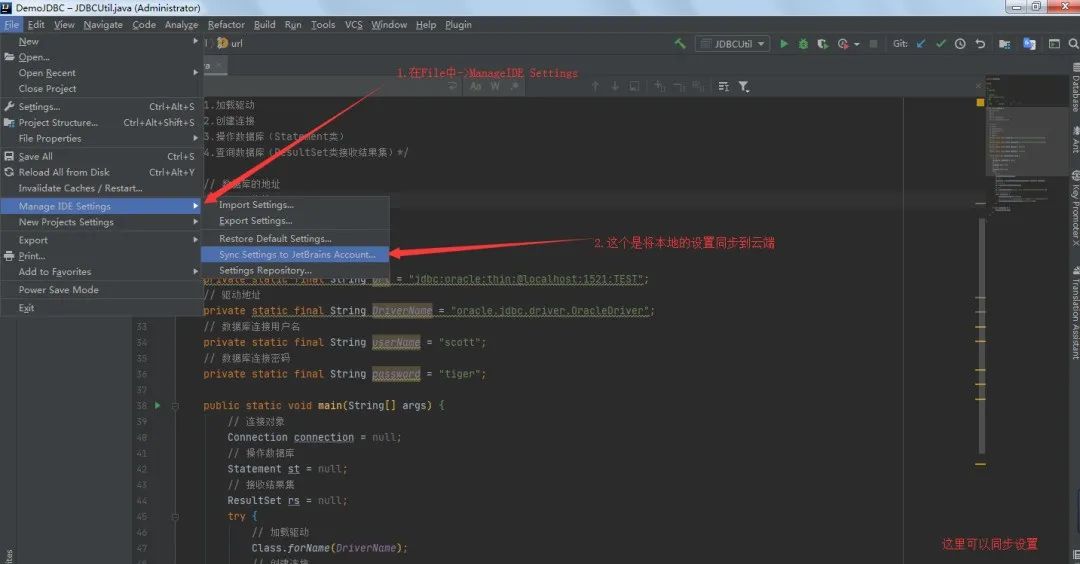
Task: Update project with the blue Git arrow
Action: (921, 43)
